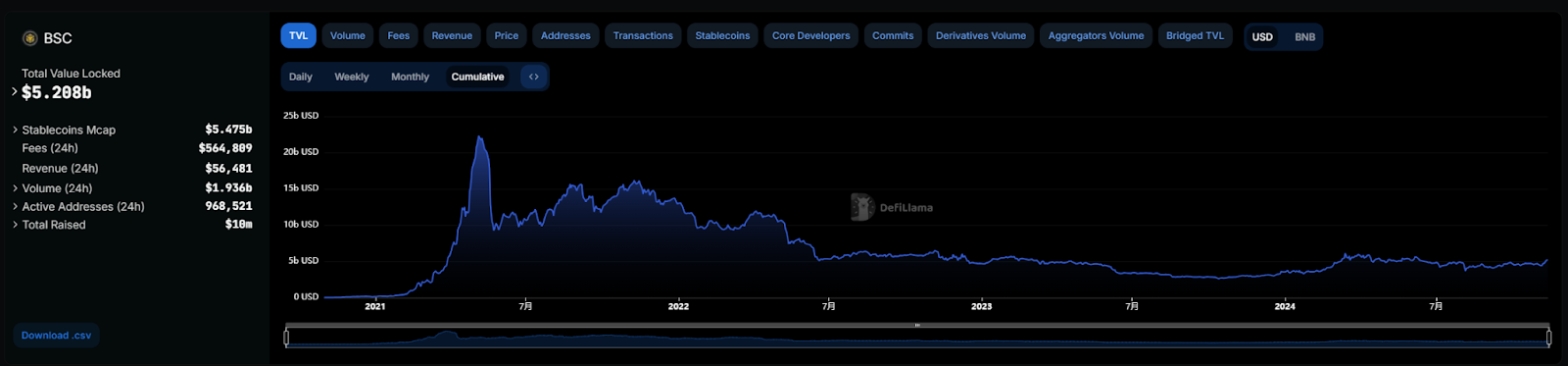Click the 15b USD y-axis label

pyautogui.click(x=301, y=188)
